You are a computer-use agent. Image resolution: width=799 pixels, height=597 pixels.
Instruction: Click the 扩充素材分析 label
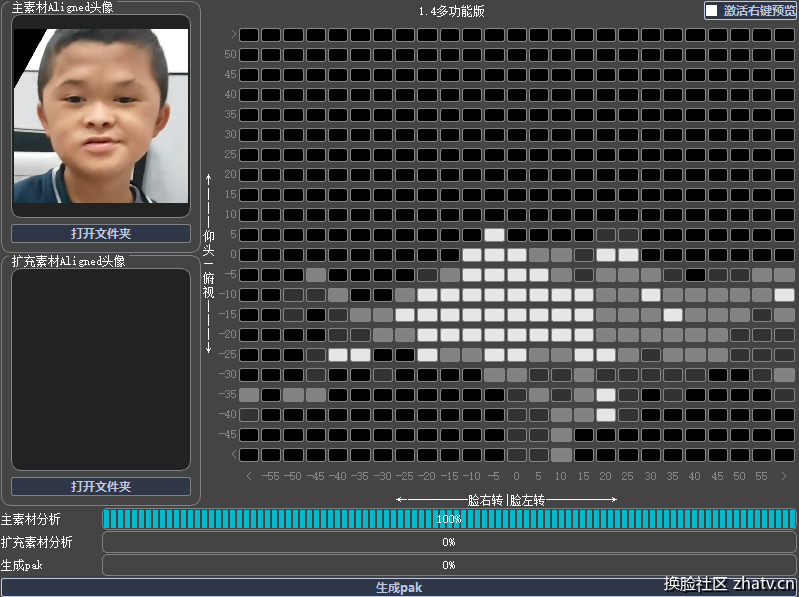tap(37, 542)
